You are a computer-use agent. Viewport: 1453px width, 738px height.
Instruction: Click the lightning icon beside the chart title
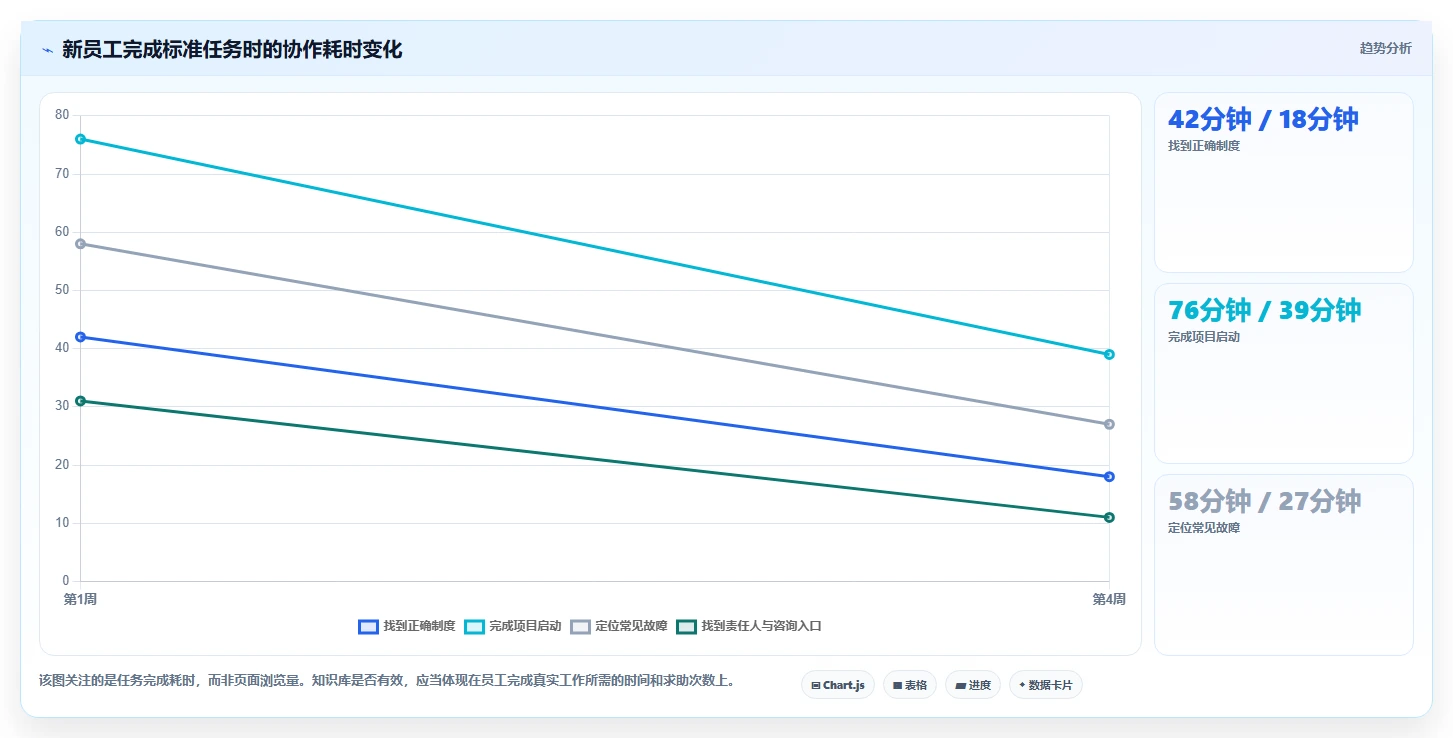47,50
